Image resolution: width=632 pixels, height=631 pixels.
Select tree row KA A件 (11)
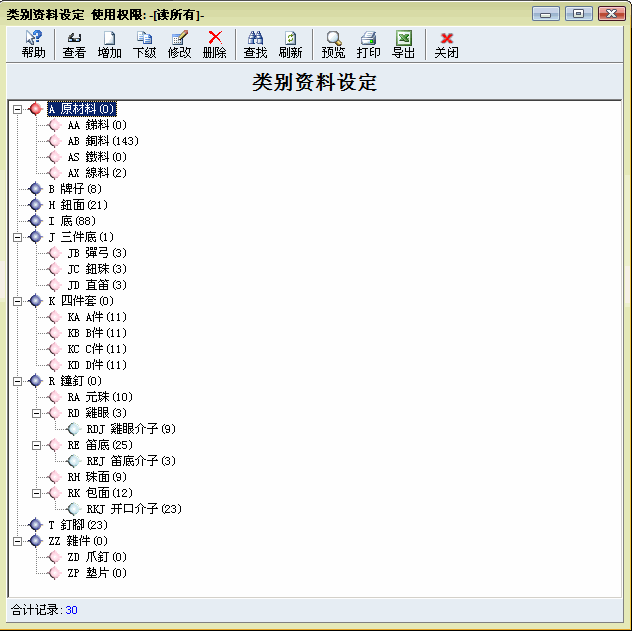coord(97,317)
